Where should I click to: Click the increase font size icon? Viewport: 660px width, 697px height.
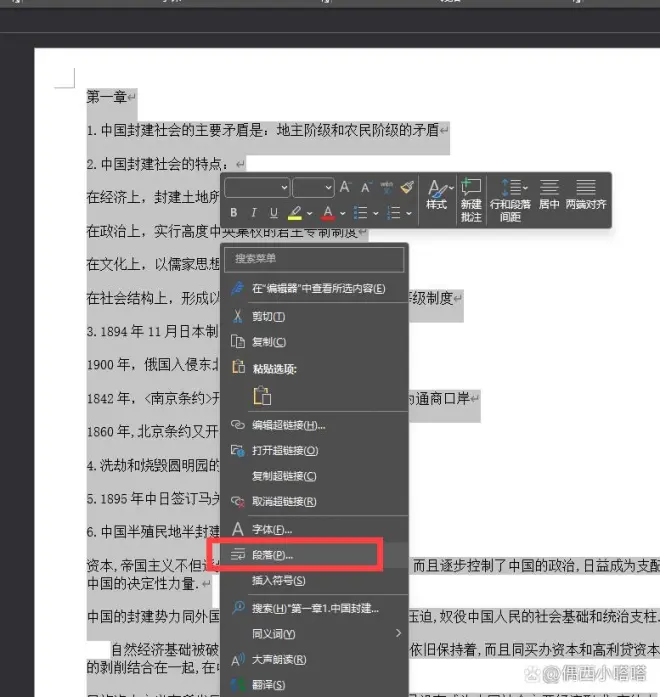(345, 187)
